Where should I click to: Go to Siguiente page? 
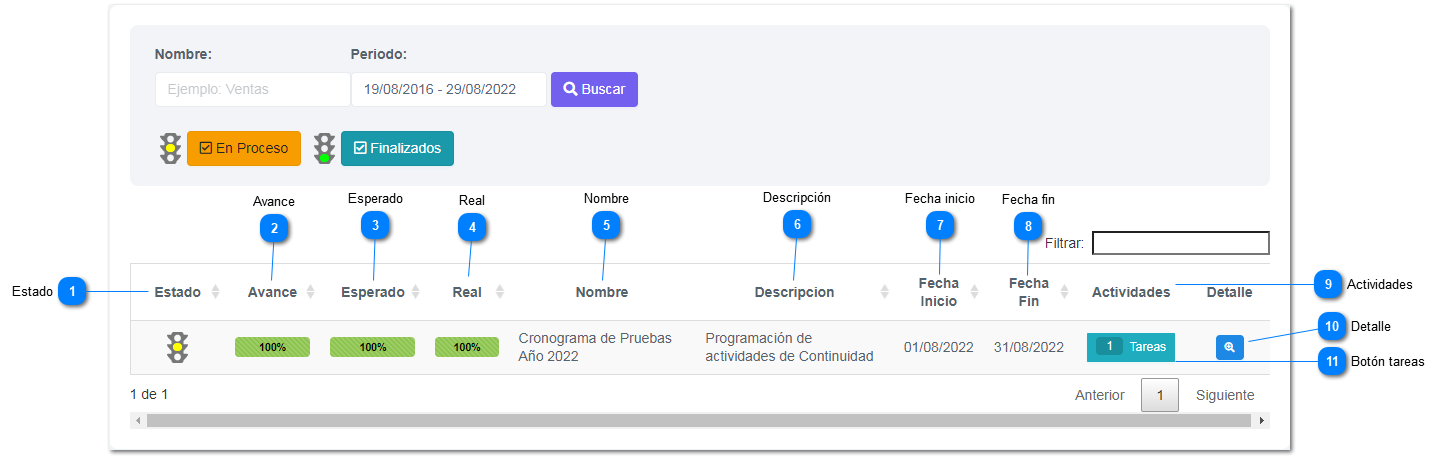click(1225, 395)
